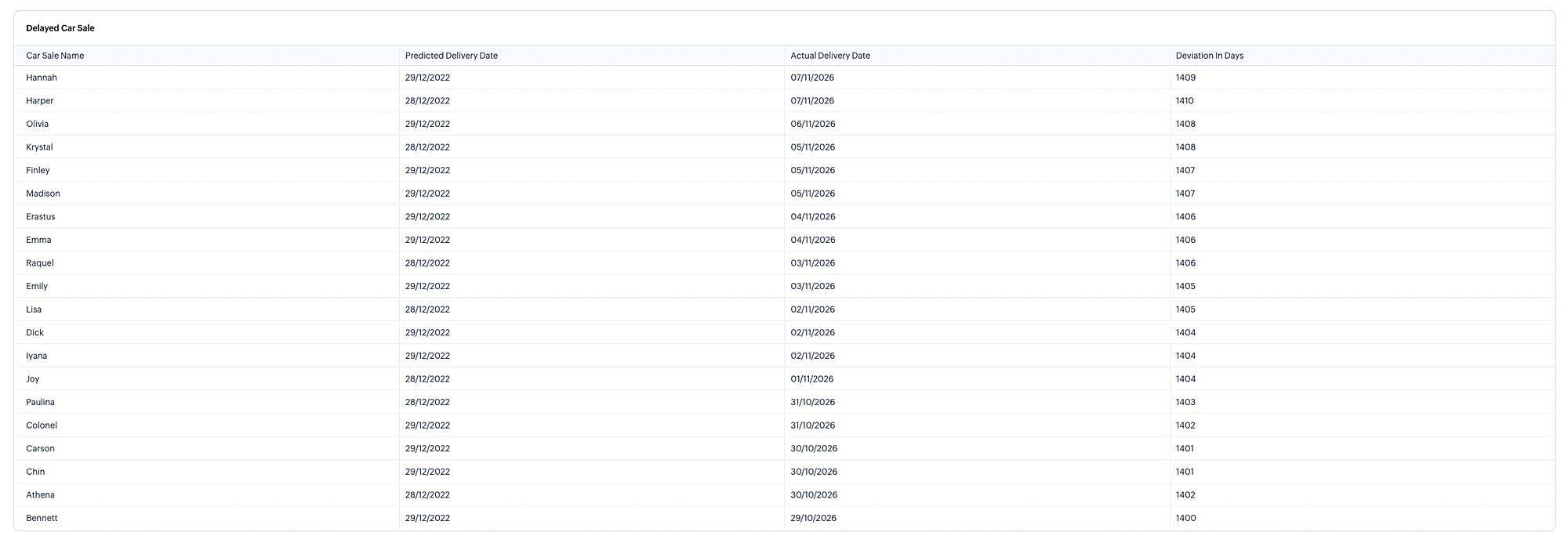Screen dimensions: 1568x543
Task: Click the Deviation In Days column header
Action: (x=1210, y=56)
